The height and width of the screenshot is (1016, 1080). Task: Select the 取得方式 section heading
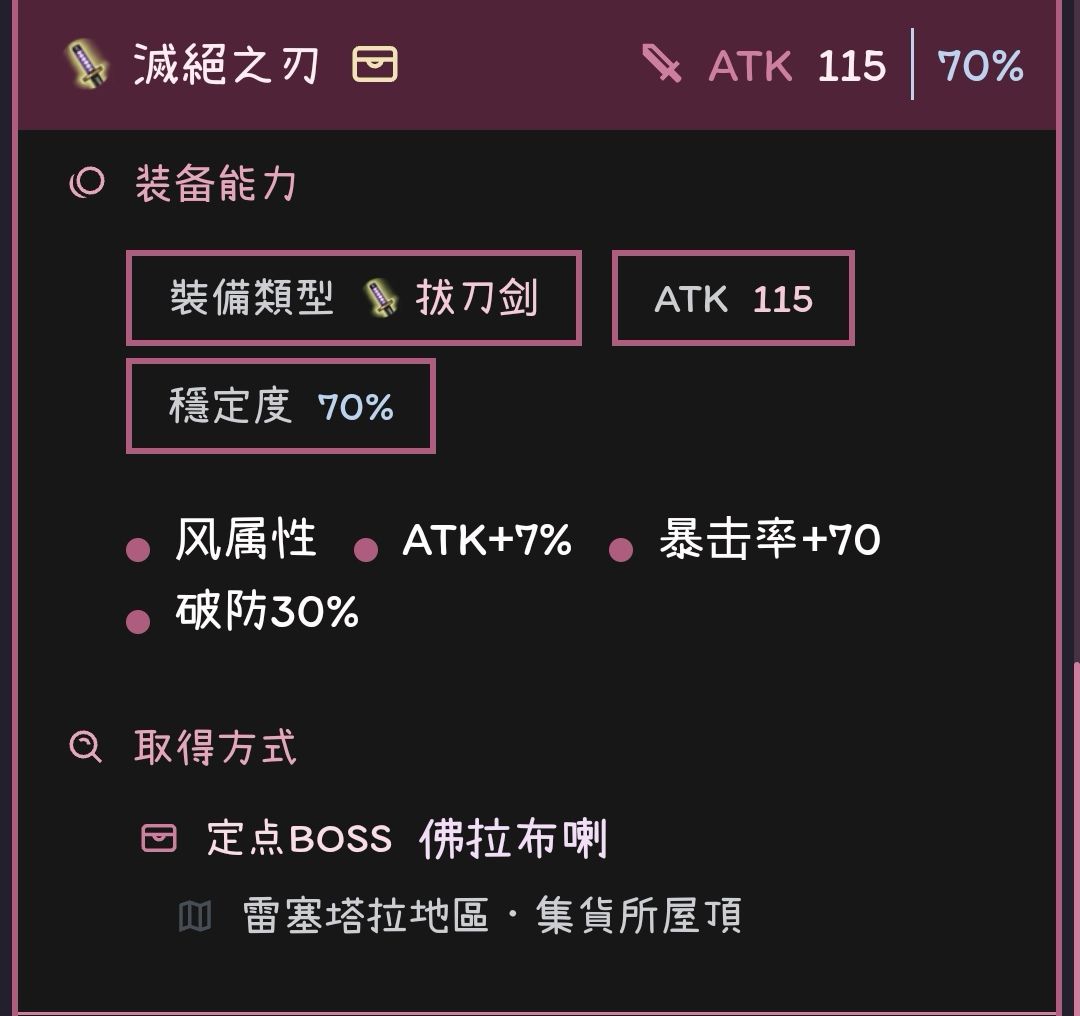(215, 747)
